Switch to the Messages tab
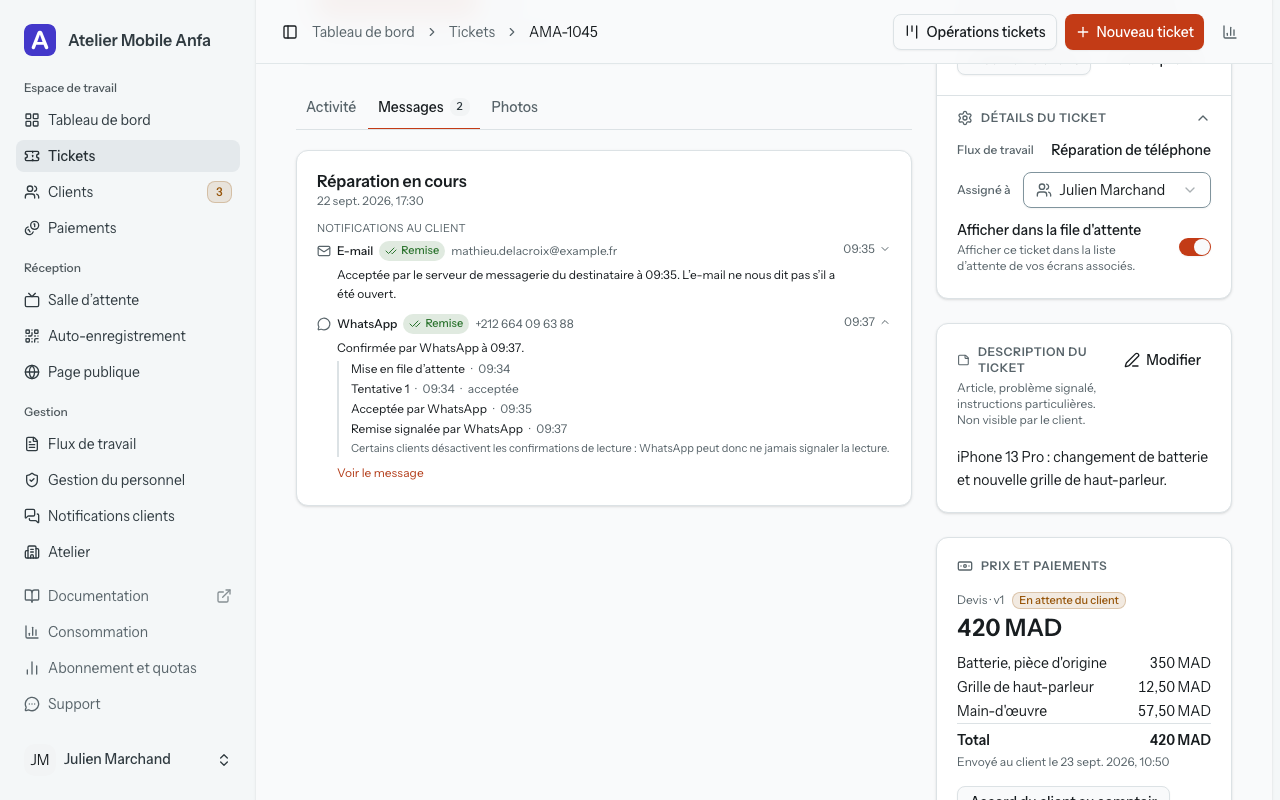Screen dimensions: 1280x800 pos(424,107)
